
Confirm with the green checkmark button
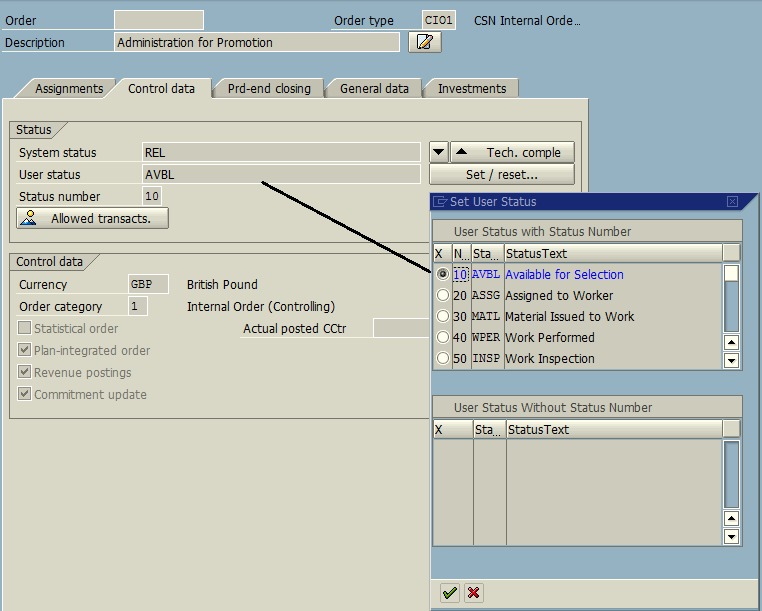coord(450,593)
